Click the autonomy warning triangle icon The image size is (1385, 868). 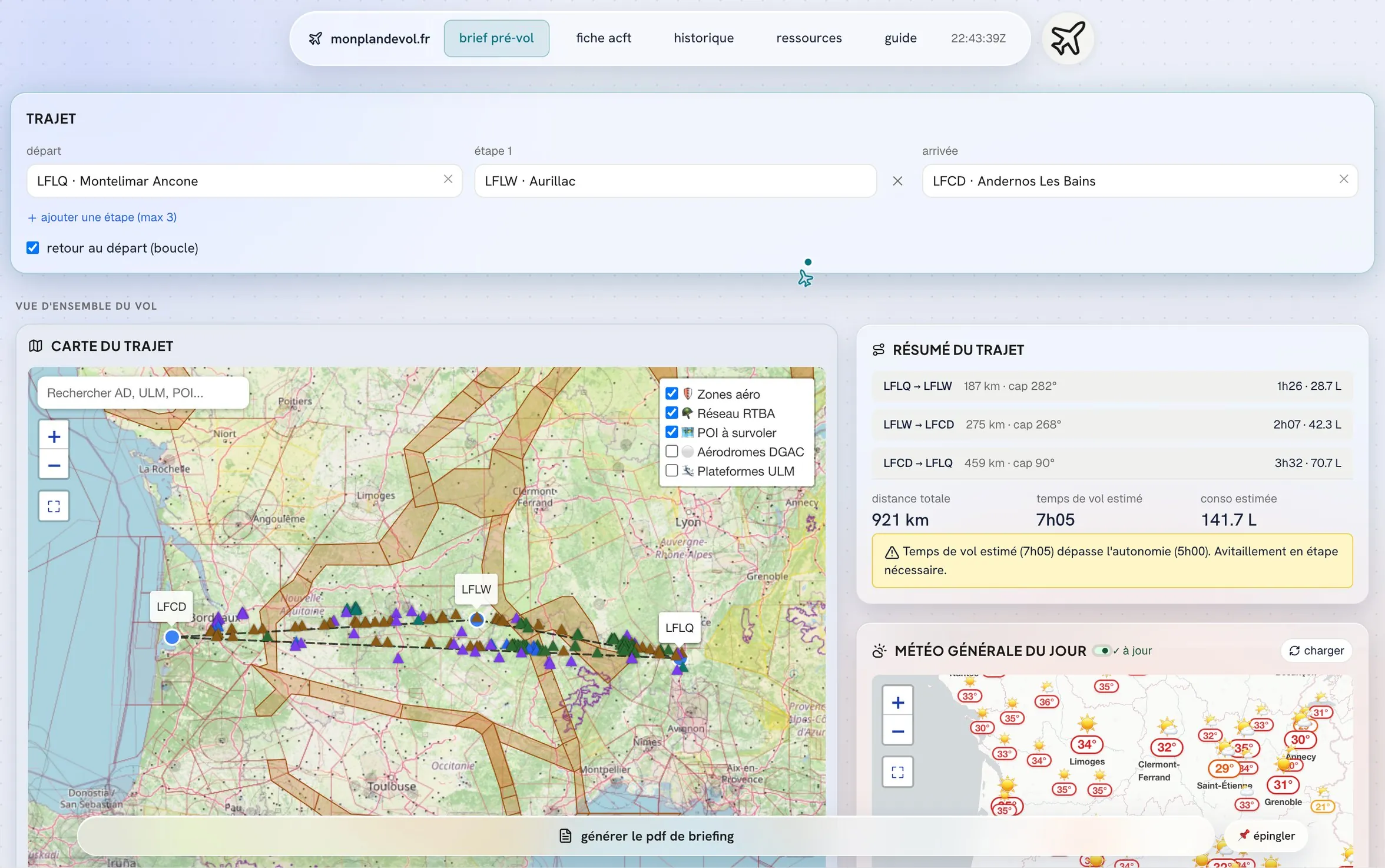[892, 552]
